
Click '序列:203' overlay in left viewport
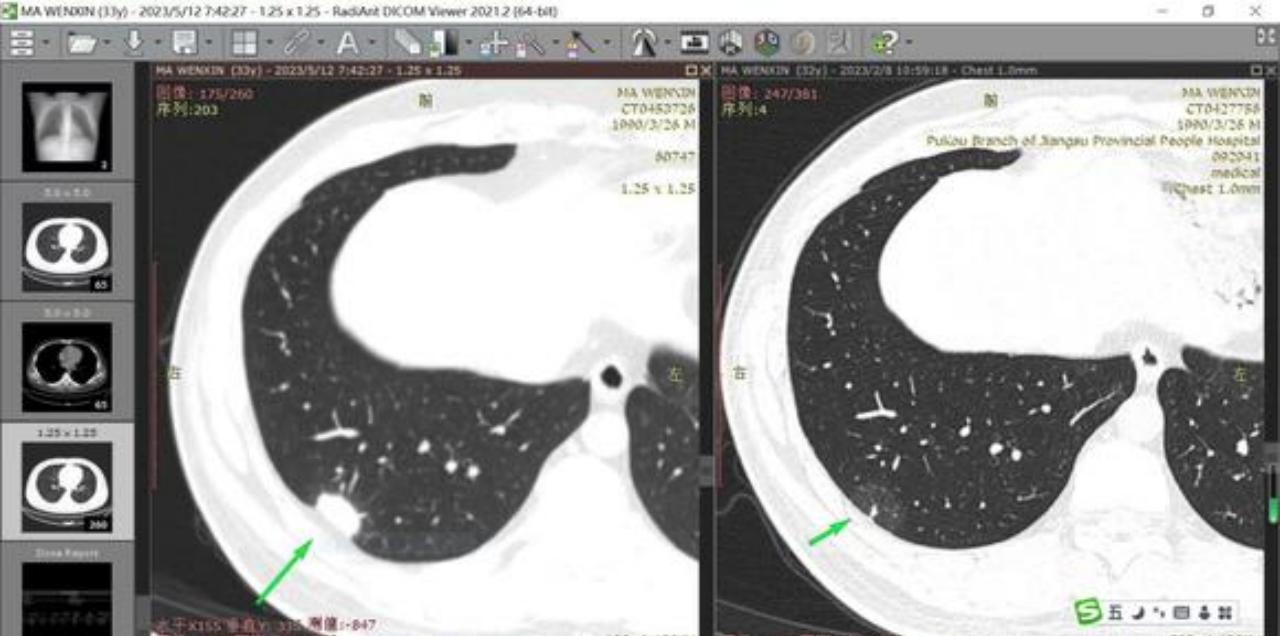(x=187, y=109)
